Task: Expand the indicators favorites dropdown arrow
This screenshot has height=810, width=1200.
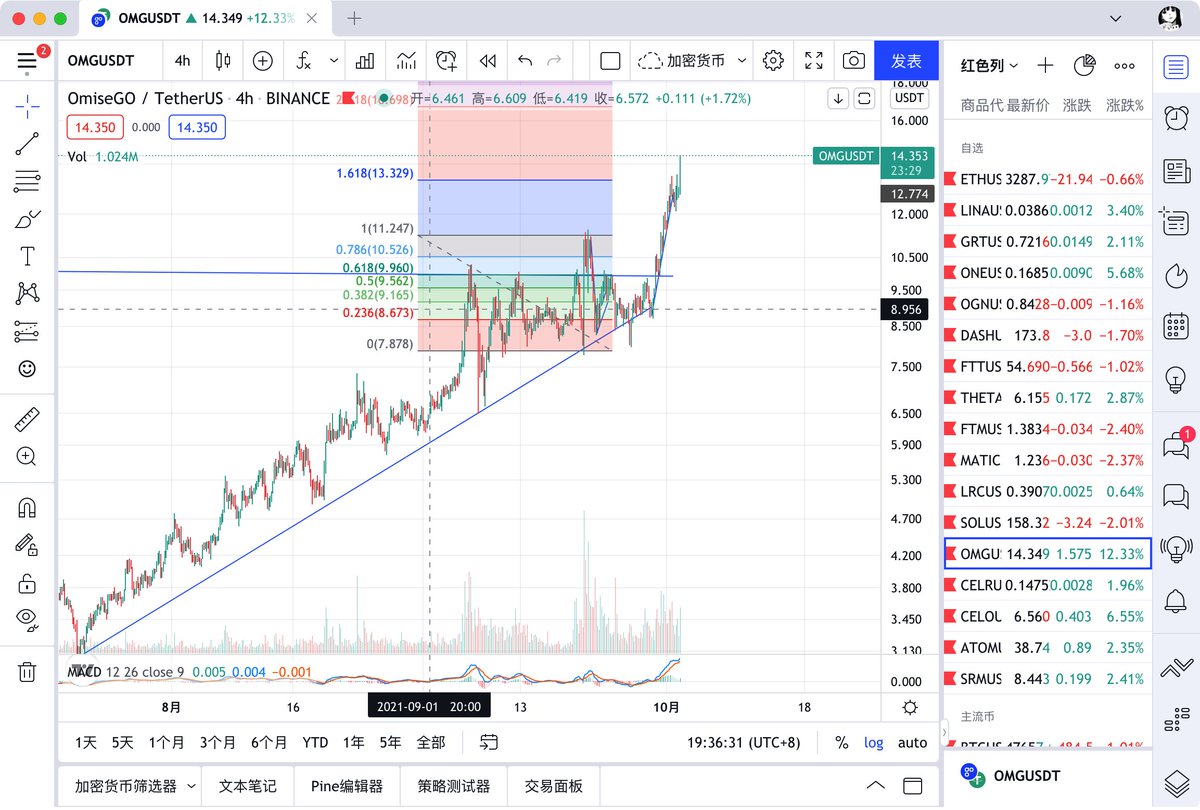Action: pyautogui.click(x=334, y=61)
